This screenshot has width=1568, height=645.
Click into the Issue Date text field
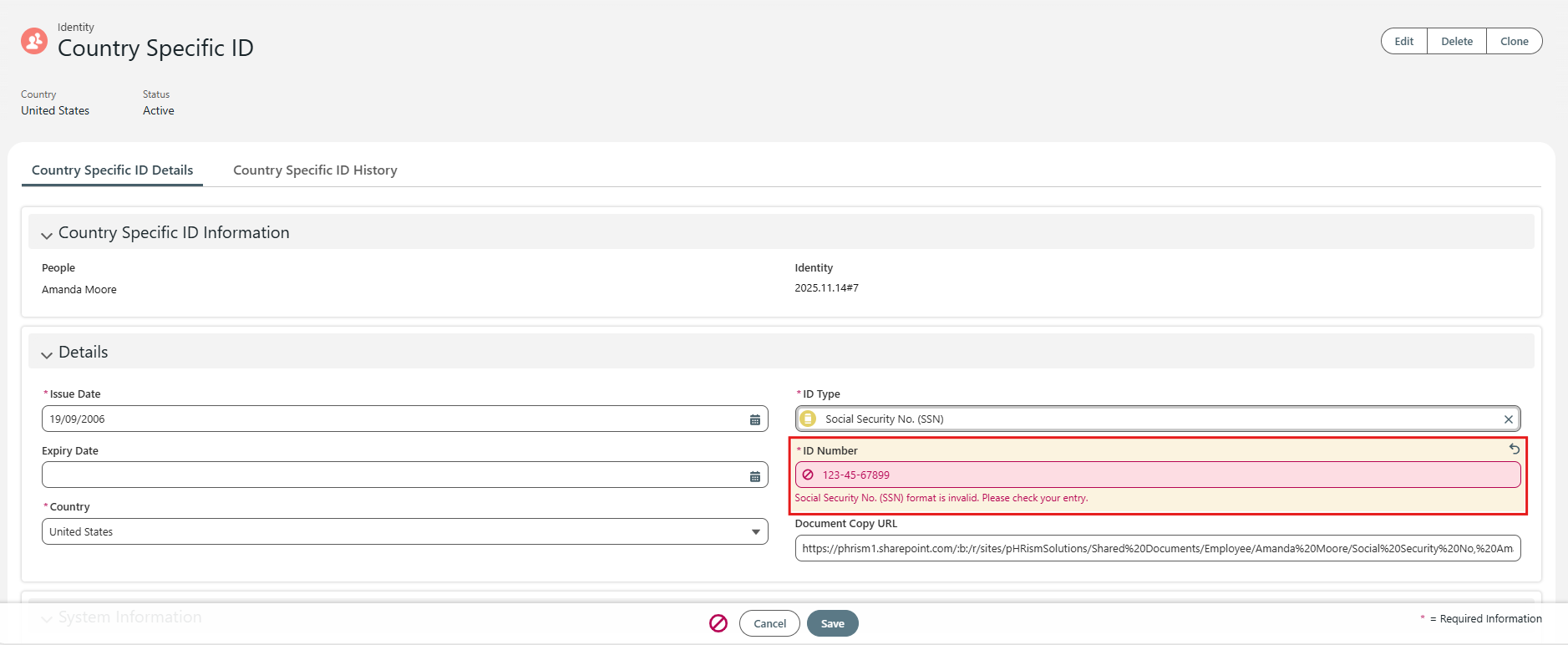(x=393, y=419)
